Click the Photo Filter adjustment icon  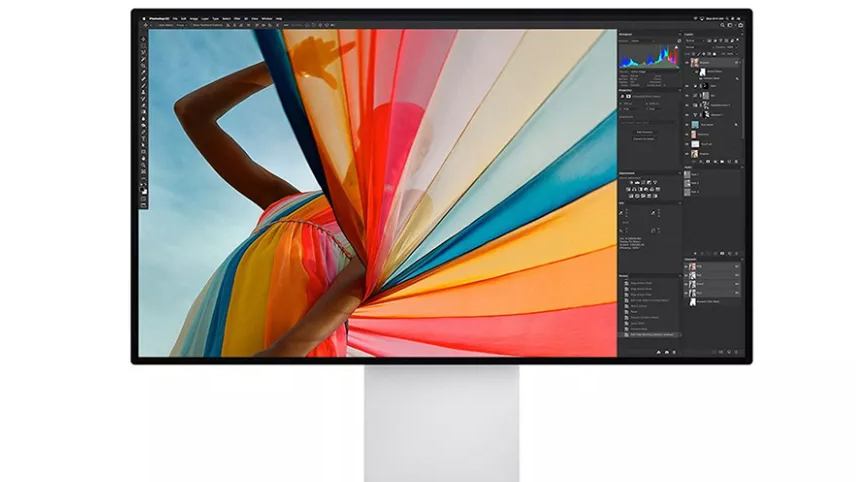click(x=646, y=189)
